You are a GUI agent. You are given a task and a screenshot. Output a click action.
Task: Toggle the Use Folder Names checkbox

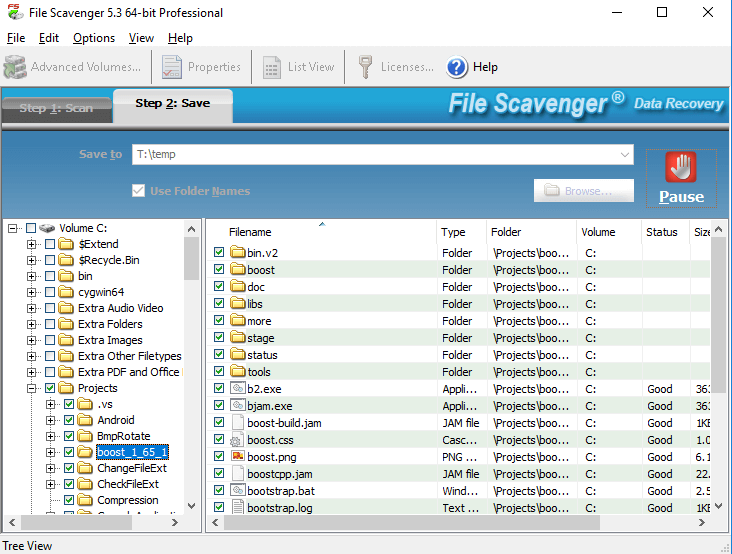138,190
